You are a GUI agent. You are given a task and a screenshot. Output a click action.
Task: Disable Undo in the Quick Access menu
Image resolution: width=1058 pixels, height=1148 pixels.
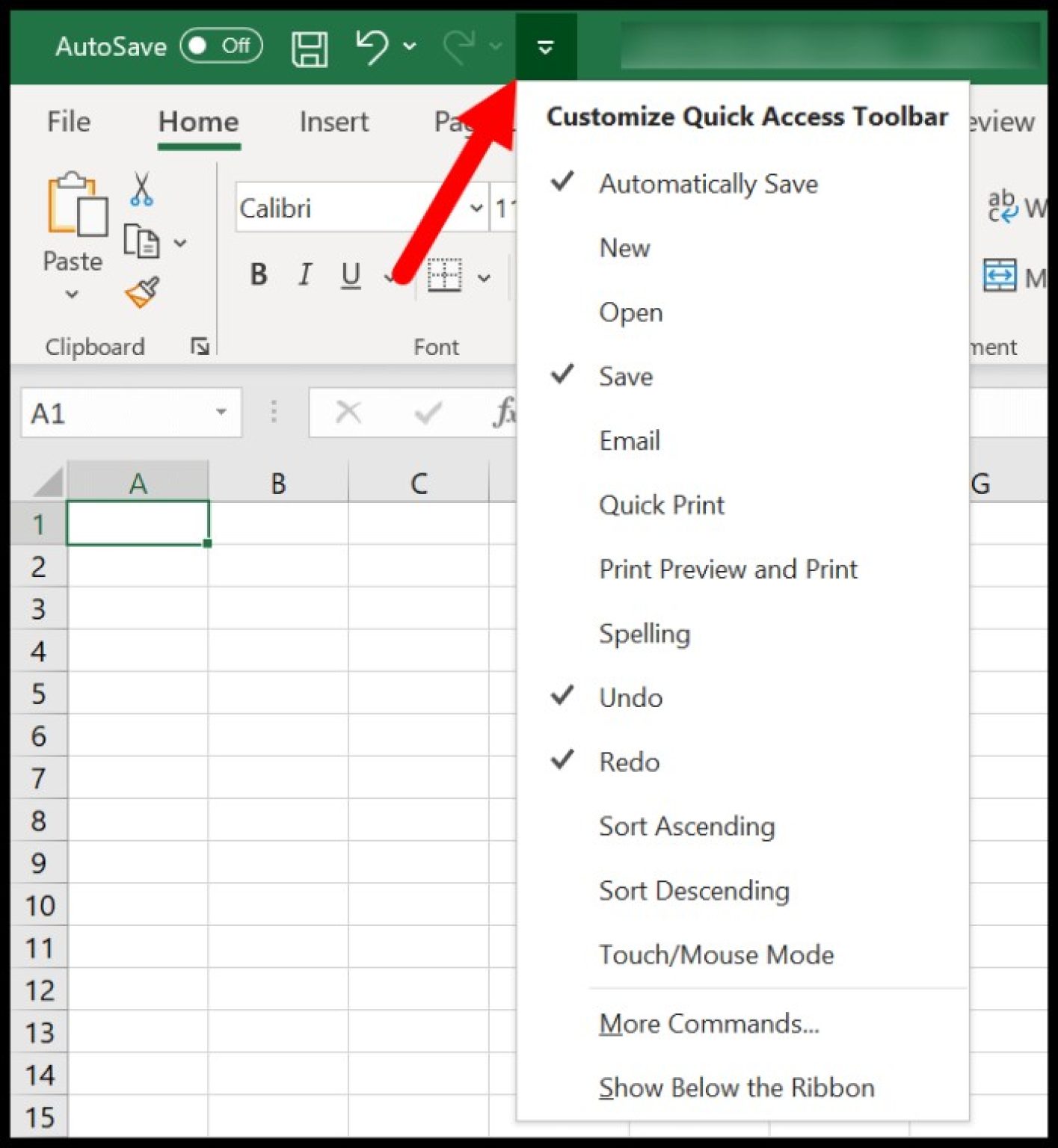[630, 697]
